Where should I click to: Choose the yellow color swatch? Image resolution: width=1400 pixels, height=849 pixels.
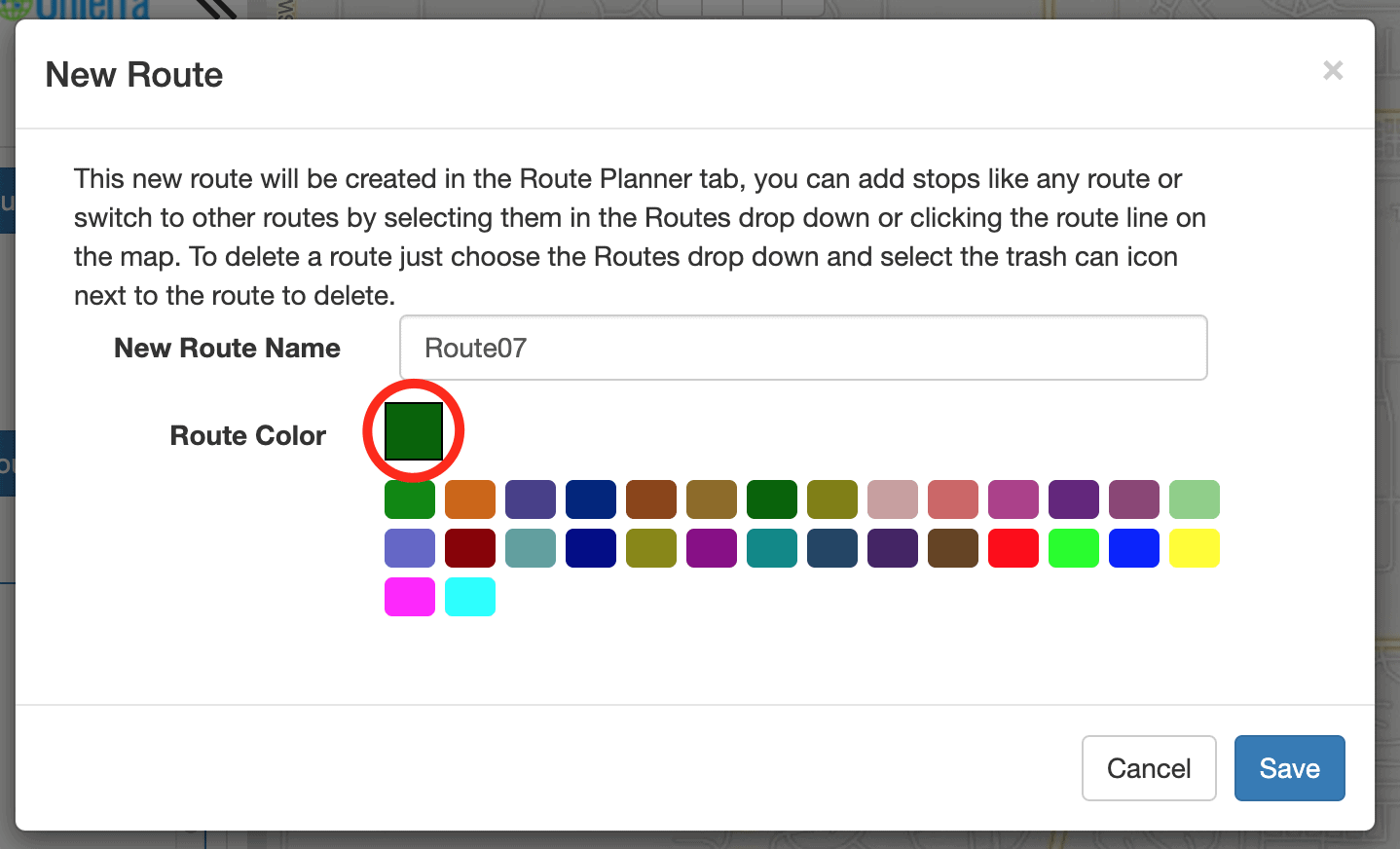tap(1195, 548)
